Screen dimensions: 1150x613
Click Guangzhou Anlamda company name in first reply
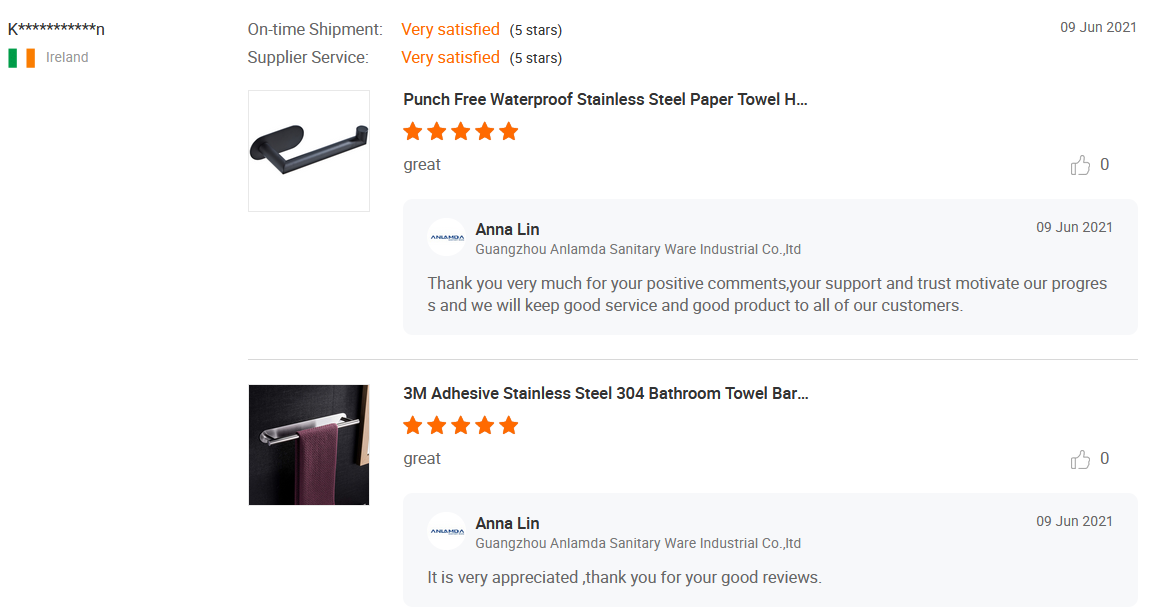[x=638, y=250]
